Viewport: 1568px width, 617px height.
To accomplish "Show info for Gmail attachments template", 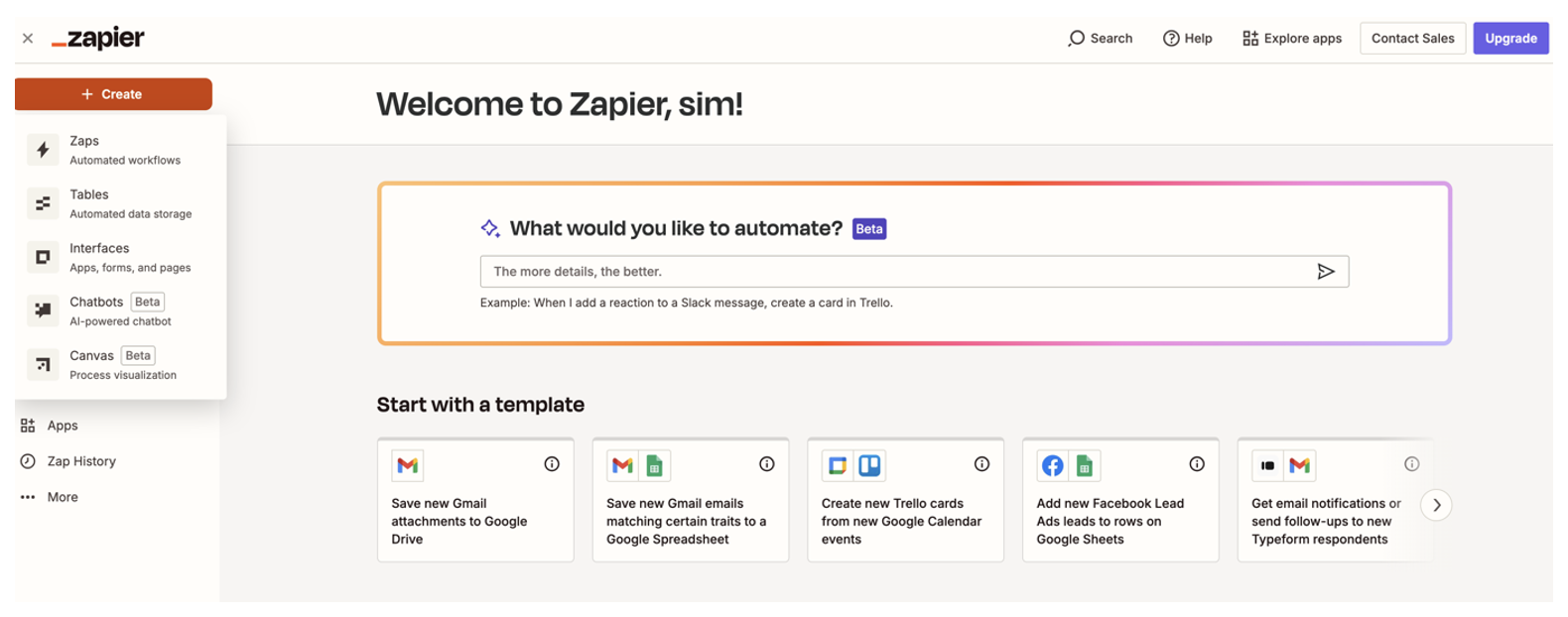I will (x=552, y=464).
